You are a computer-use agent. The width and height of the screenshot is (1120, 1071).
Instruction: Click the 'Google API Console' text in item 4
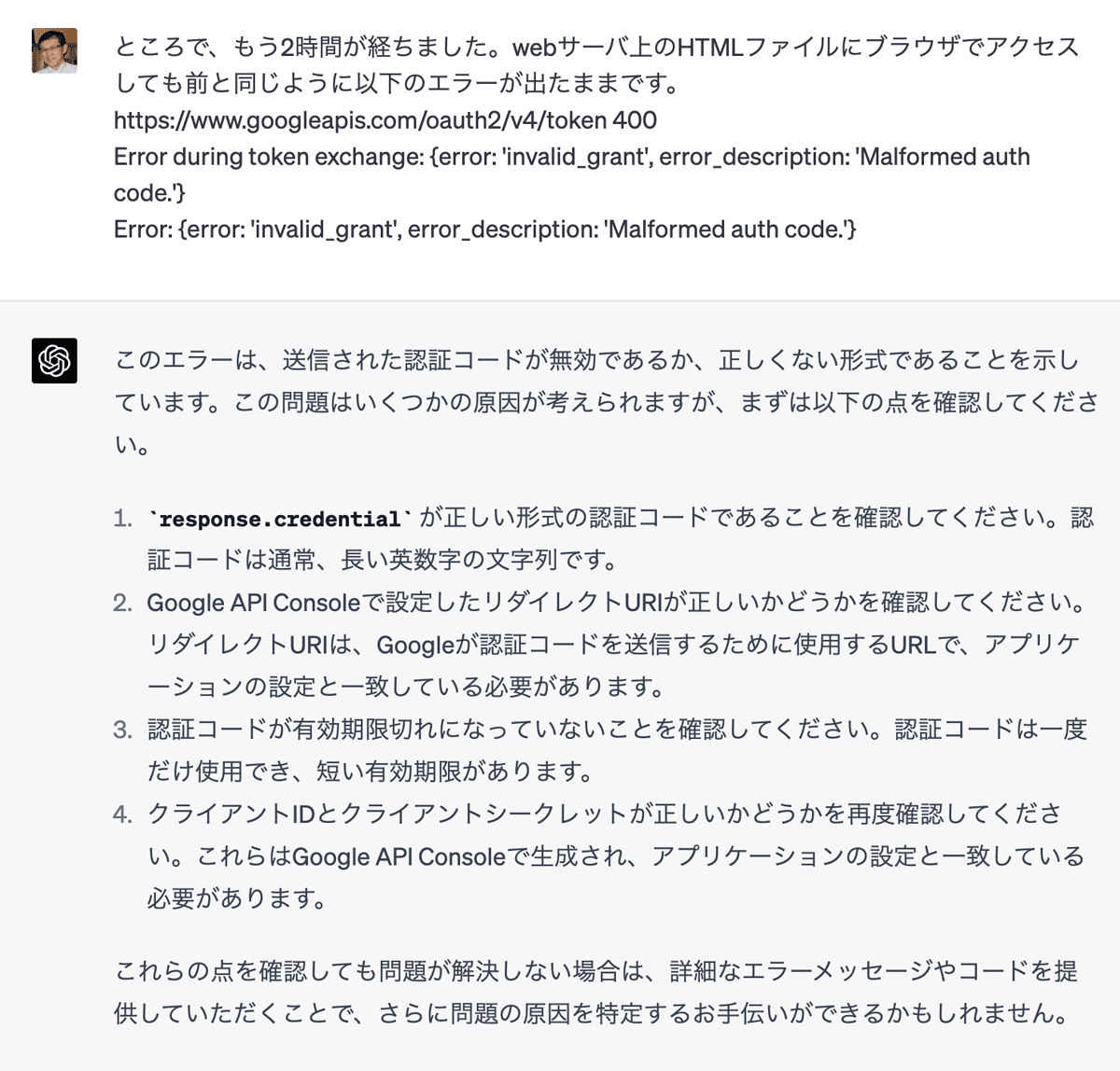click(x=399, y=856)
